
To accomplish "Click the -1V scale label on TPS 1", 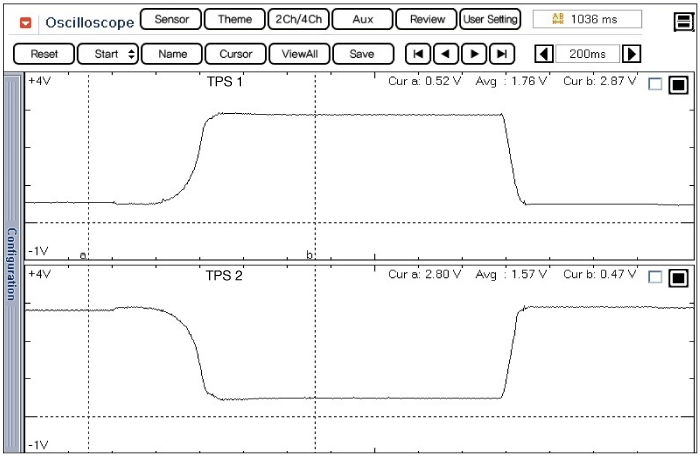I will tap(38, 251).
